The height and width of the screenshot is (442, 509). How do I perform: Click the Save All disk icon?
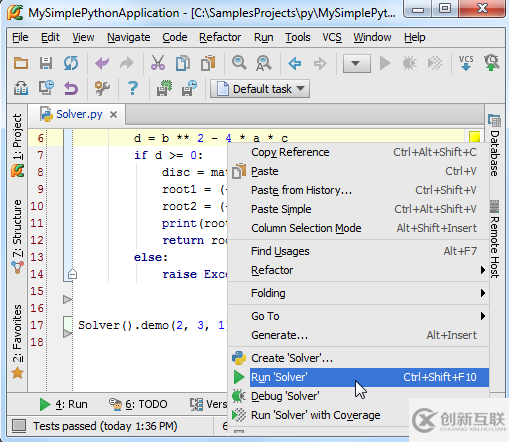coord(46,63)
